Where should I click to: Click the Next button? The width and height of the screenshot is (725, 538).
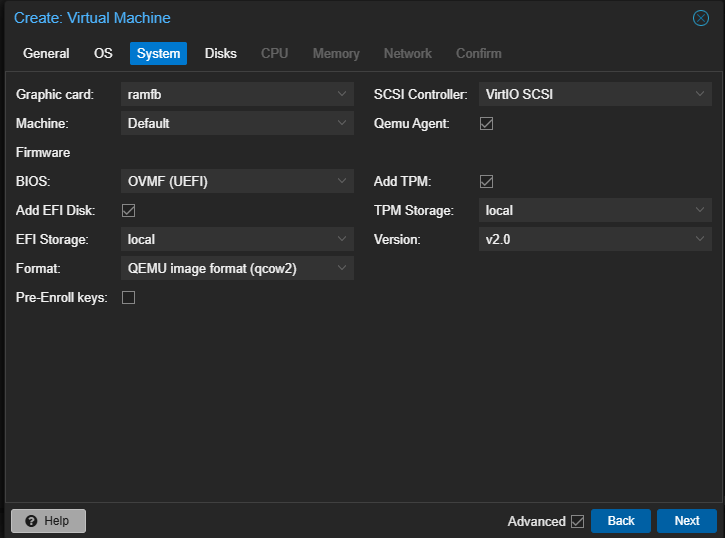[686, 521]
